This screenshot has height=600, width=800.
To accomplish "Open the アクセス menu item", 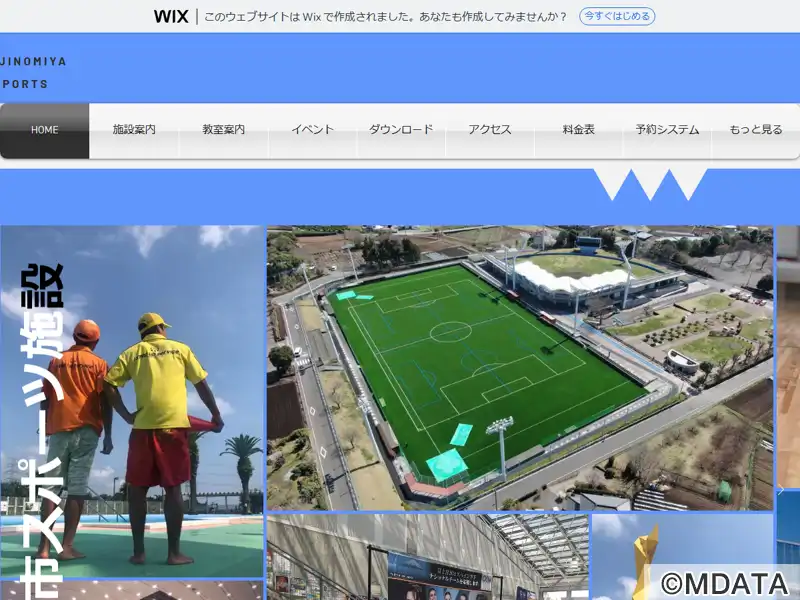I will coord(490,131).
